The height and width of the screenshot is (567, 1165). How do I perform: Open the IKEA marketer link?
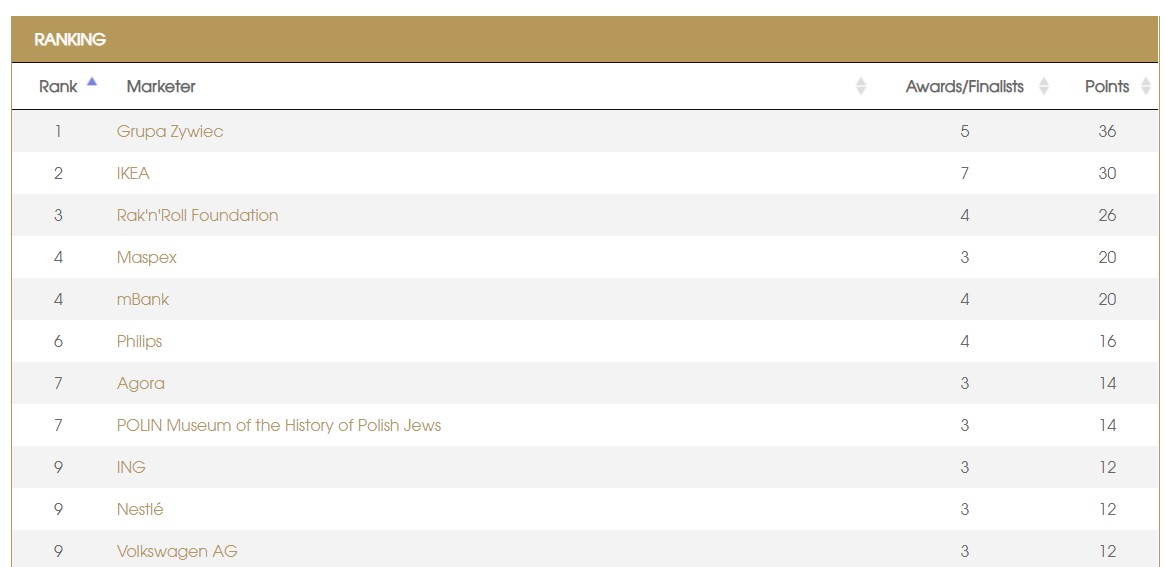click(133, 173)
